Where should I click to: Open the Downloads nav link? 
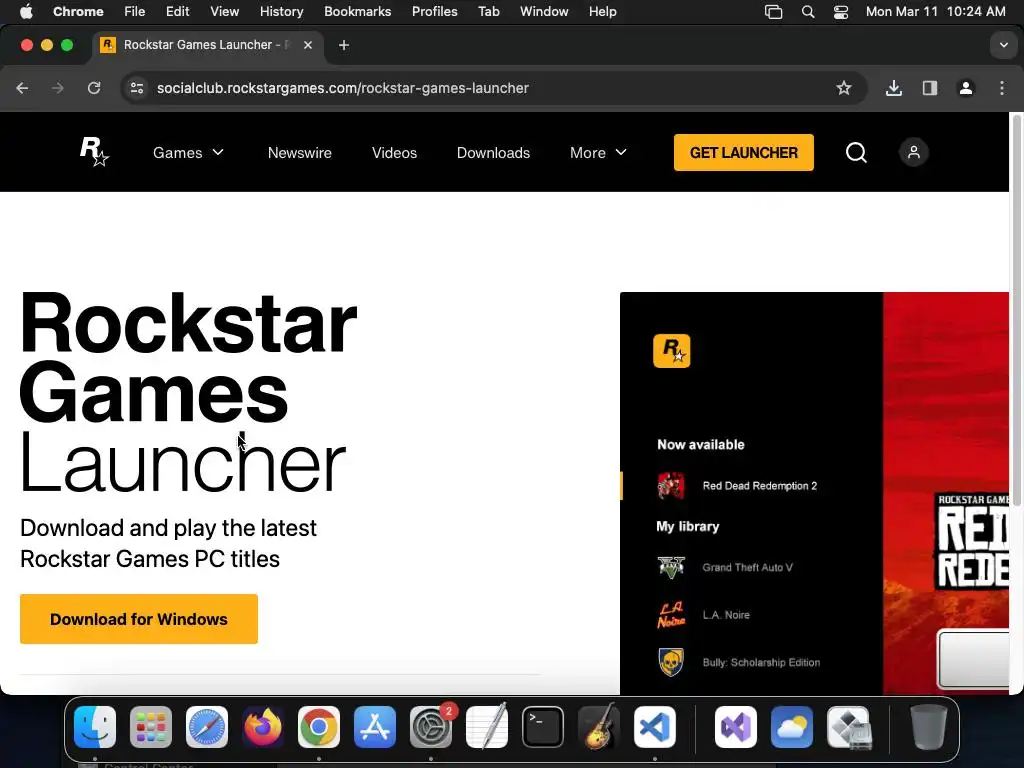pos(493,153)
